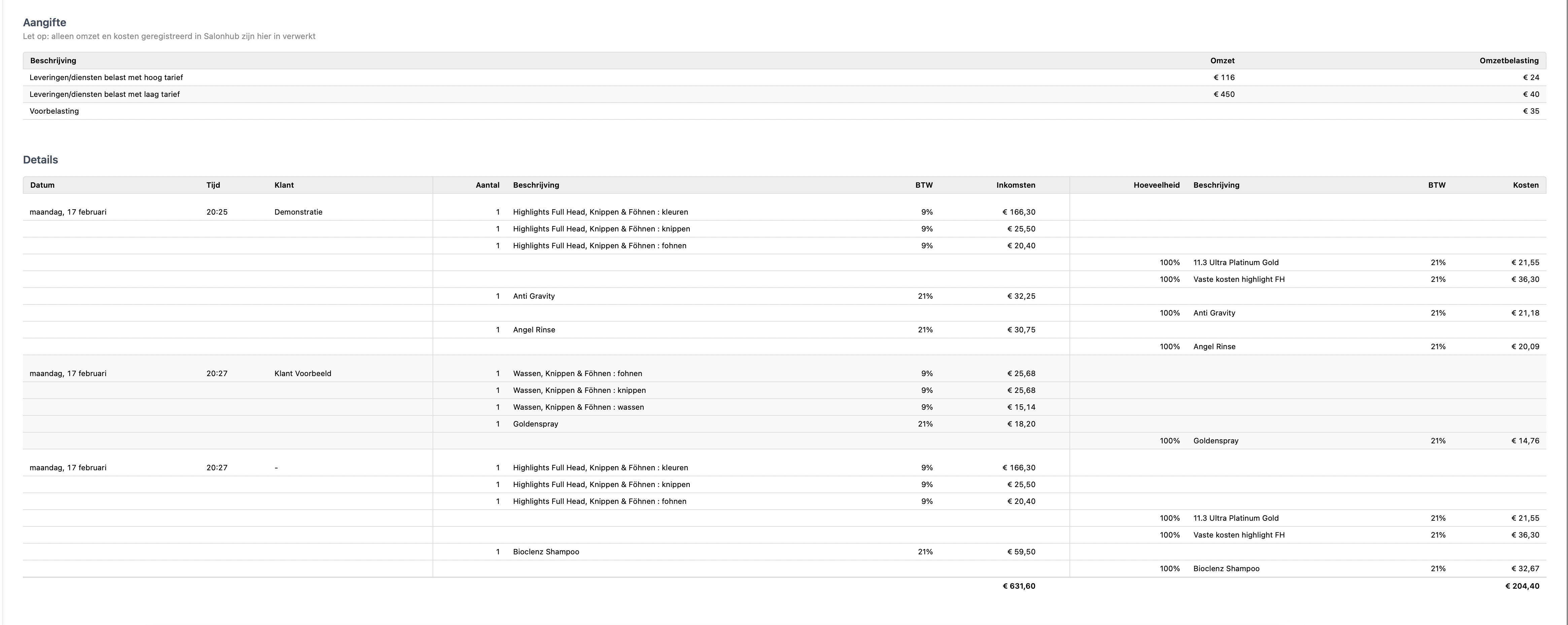Select the Bioclenz Shampoo income row
Image resolution: width=1568 pixels, height=625 pixels.
pyautogui.click(x=546, y=552)
